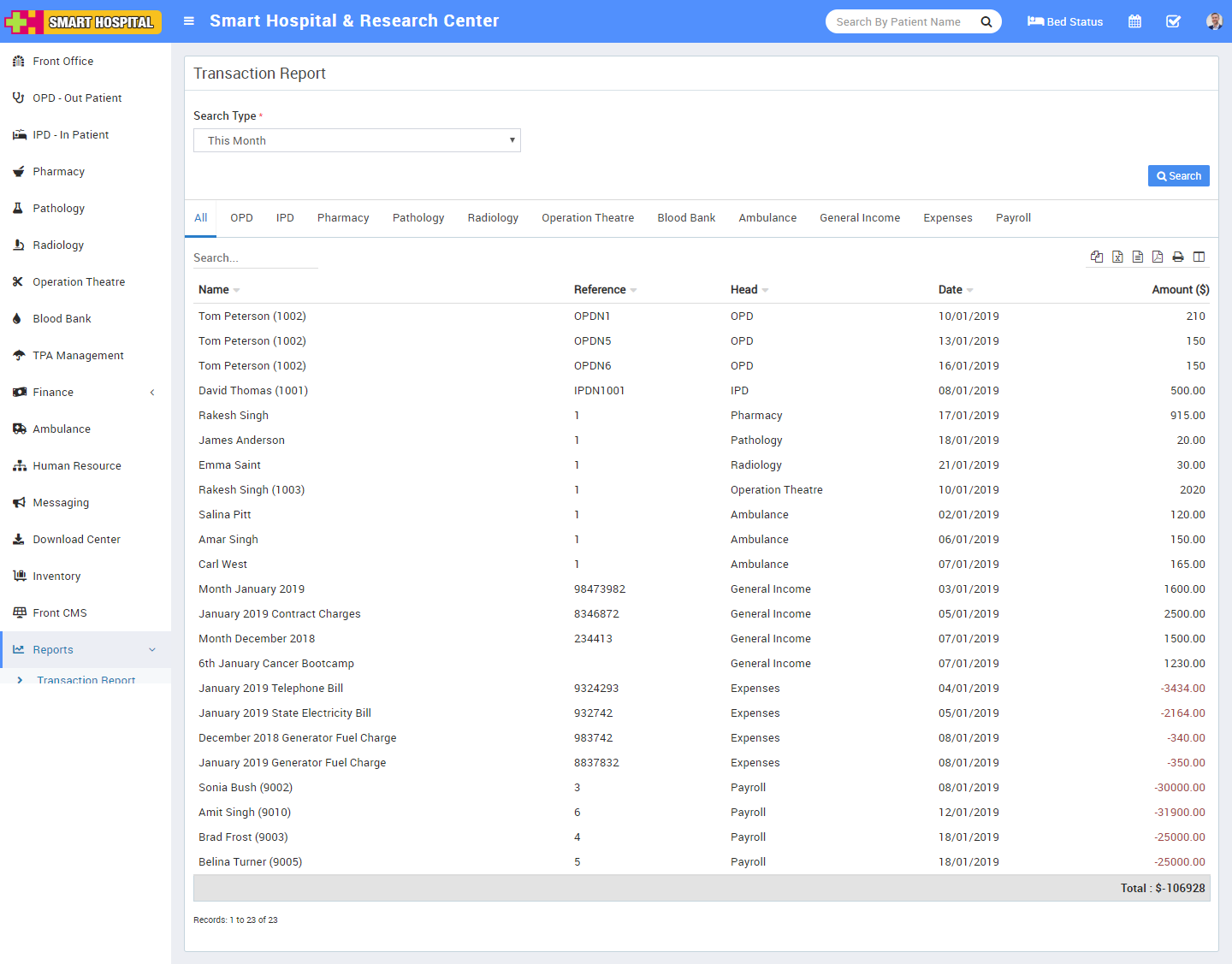Copy table data using the copy icon
Screen dimensions: 1232x964
[x=1097, y=257]
